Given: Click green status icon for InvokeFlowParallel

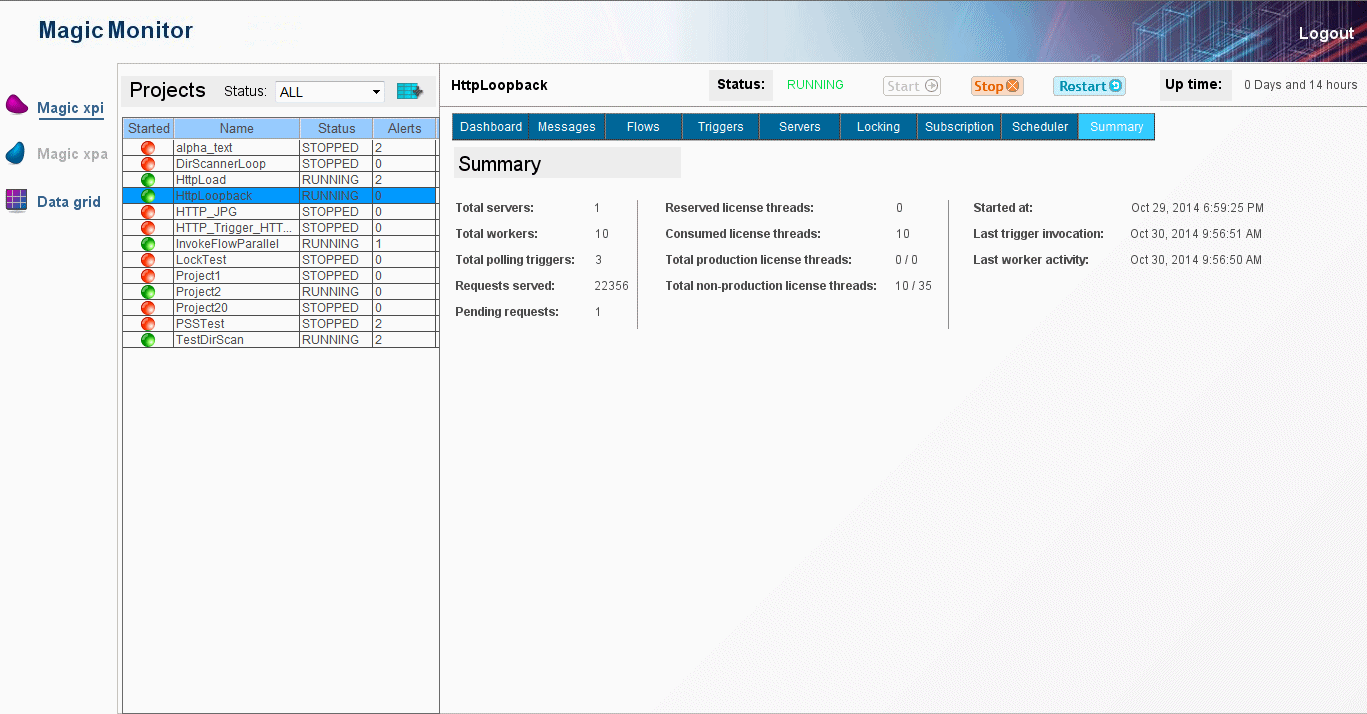Looking at the screenshot, I should click(148, 244).
